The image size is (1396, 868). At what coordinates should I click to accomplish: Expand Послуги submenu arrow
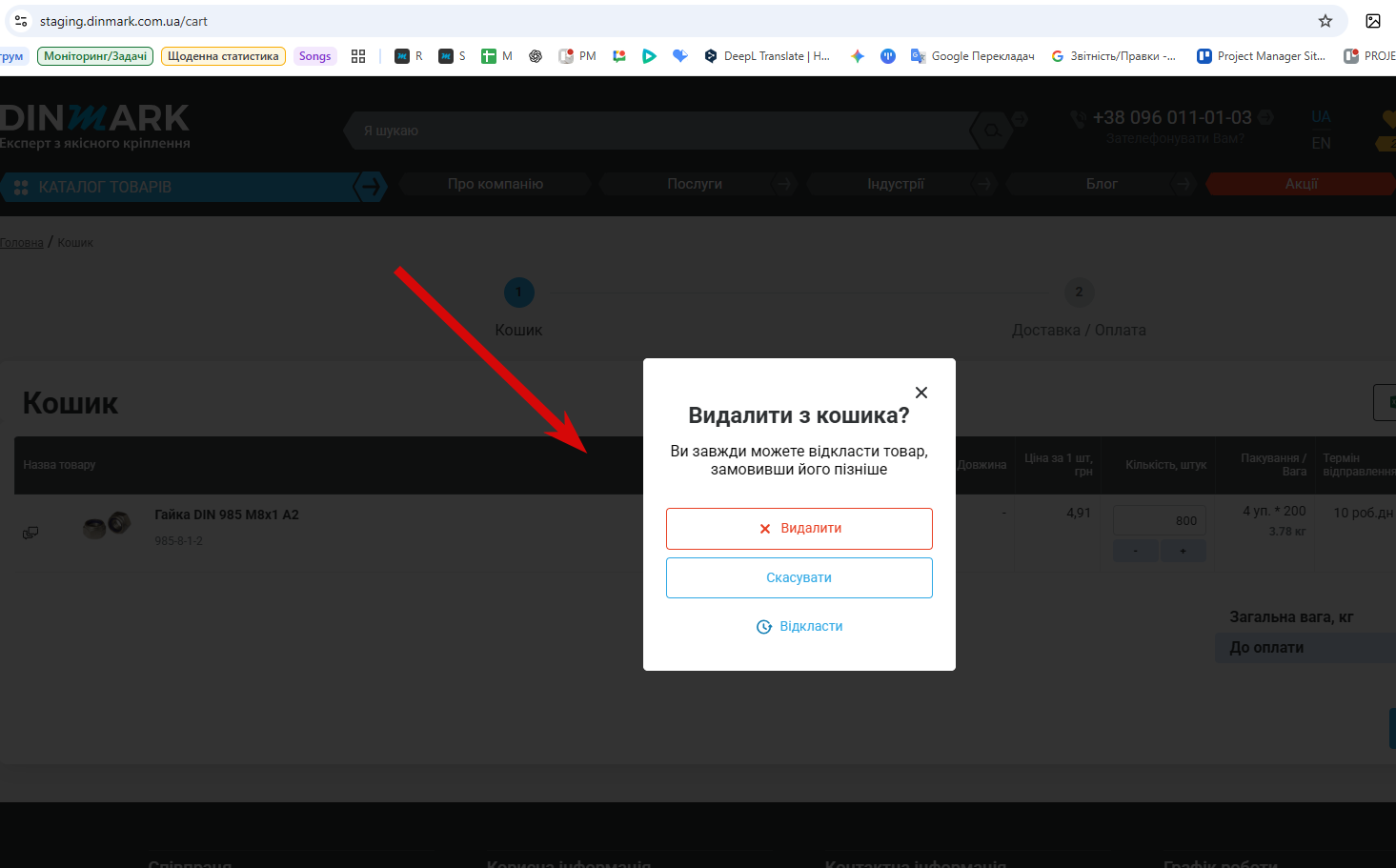point(783,184)
